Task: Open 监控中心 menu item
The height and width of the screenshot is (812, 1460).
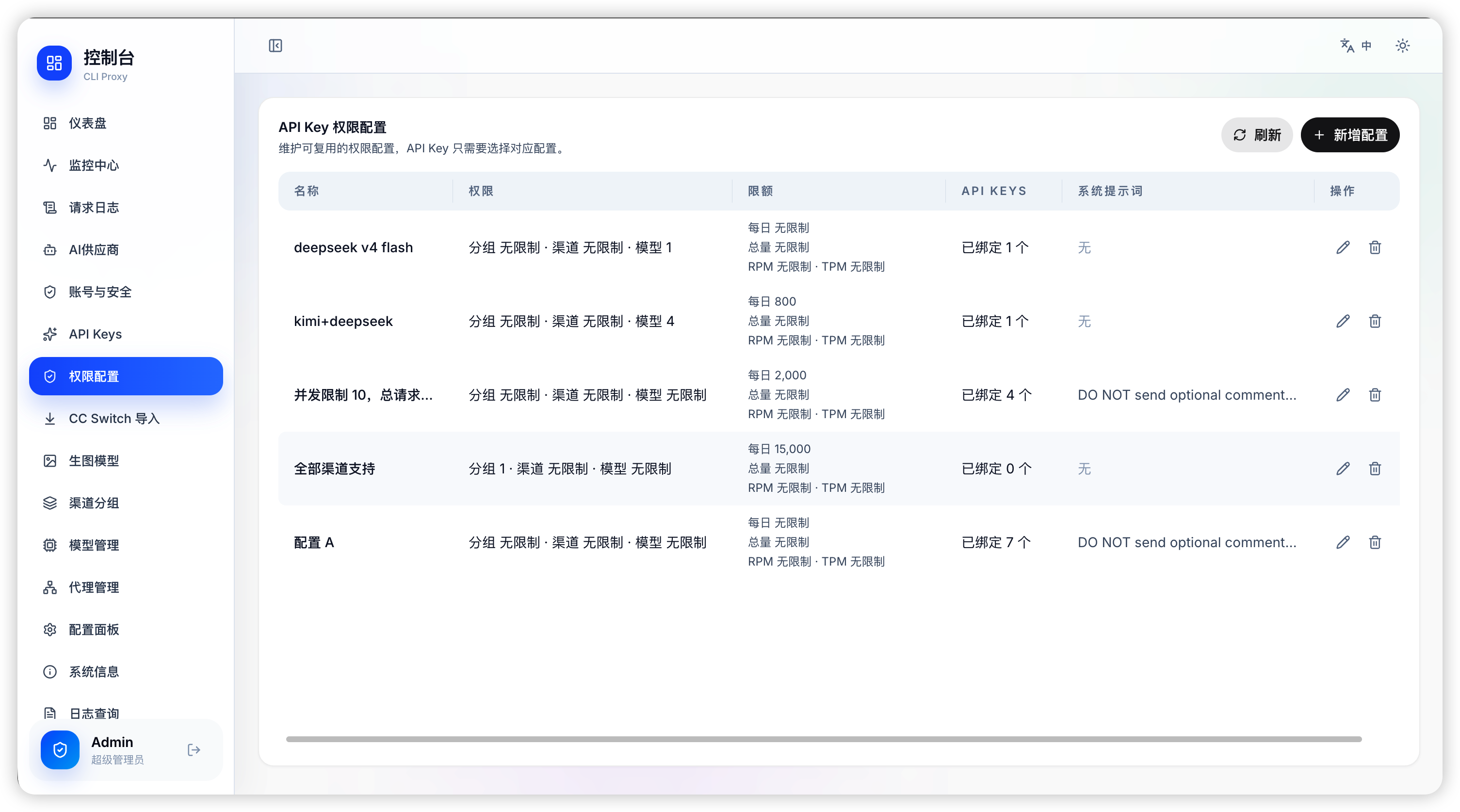Action: [126, 165]
